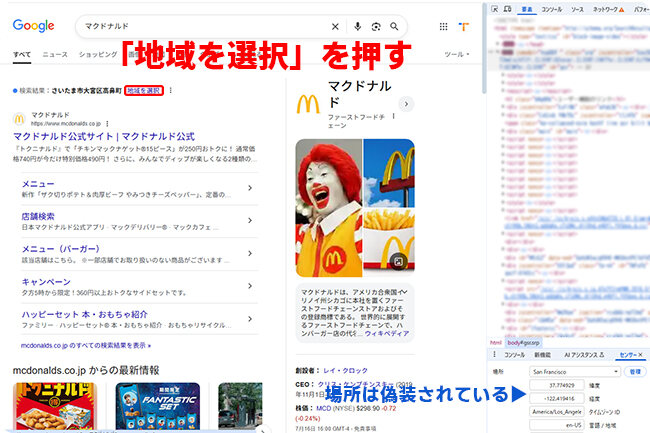Viewport: 650px width, 433px height.
Task: Open the 店舗検索 sitelink
Action: point(38,216)
